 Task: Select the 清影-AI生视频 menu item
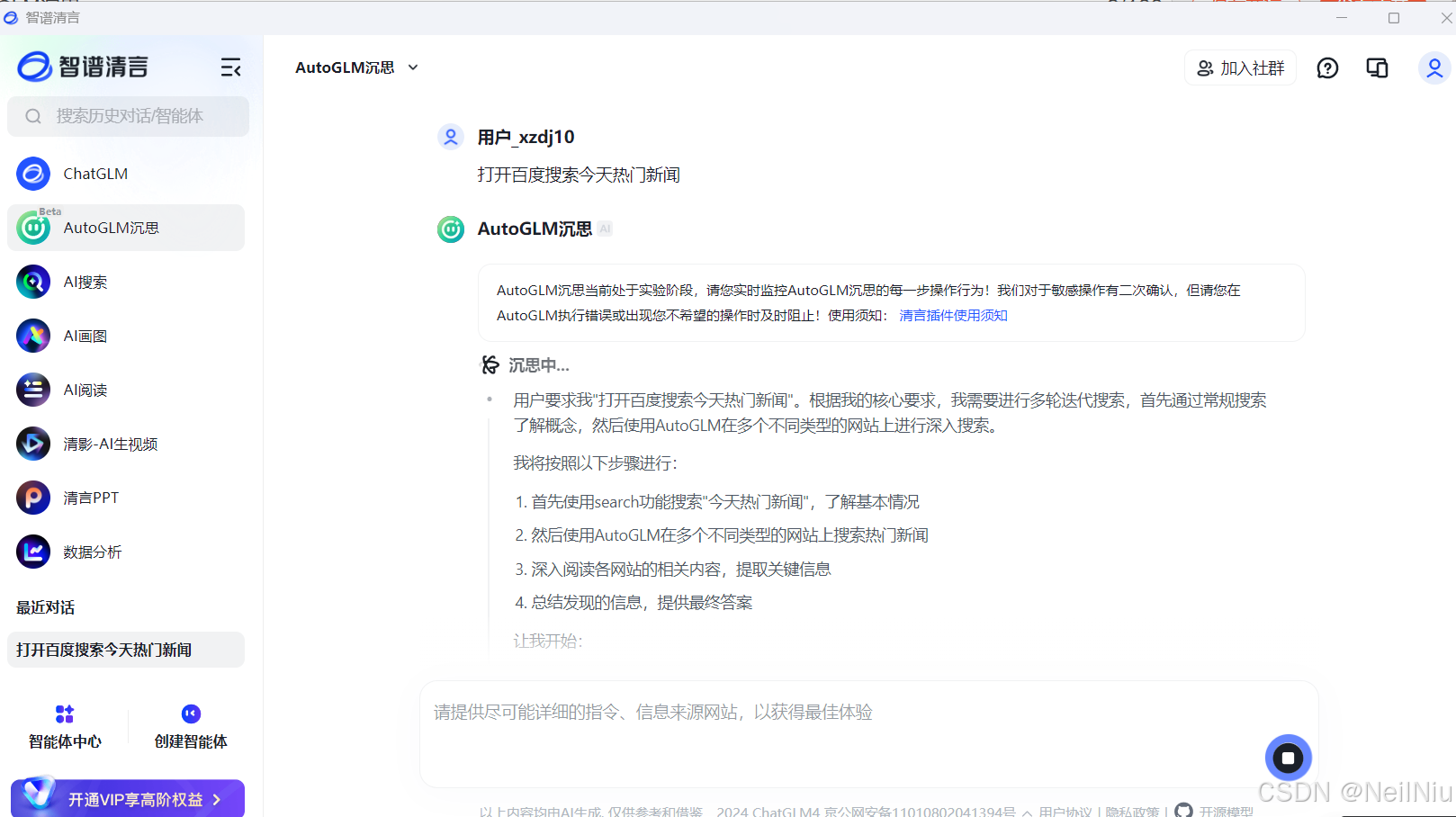[x=126, y=444]
